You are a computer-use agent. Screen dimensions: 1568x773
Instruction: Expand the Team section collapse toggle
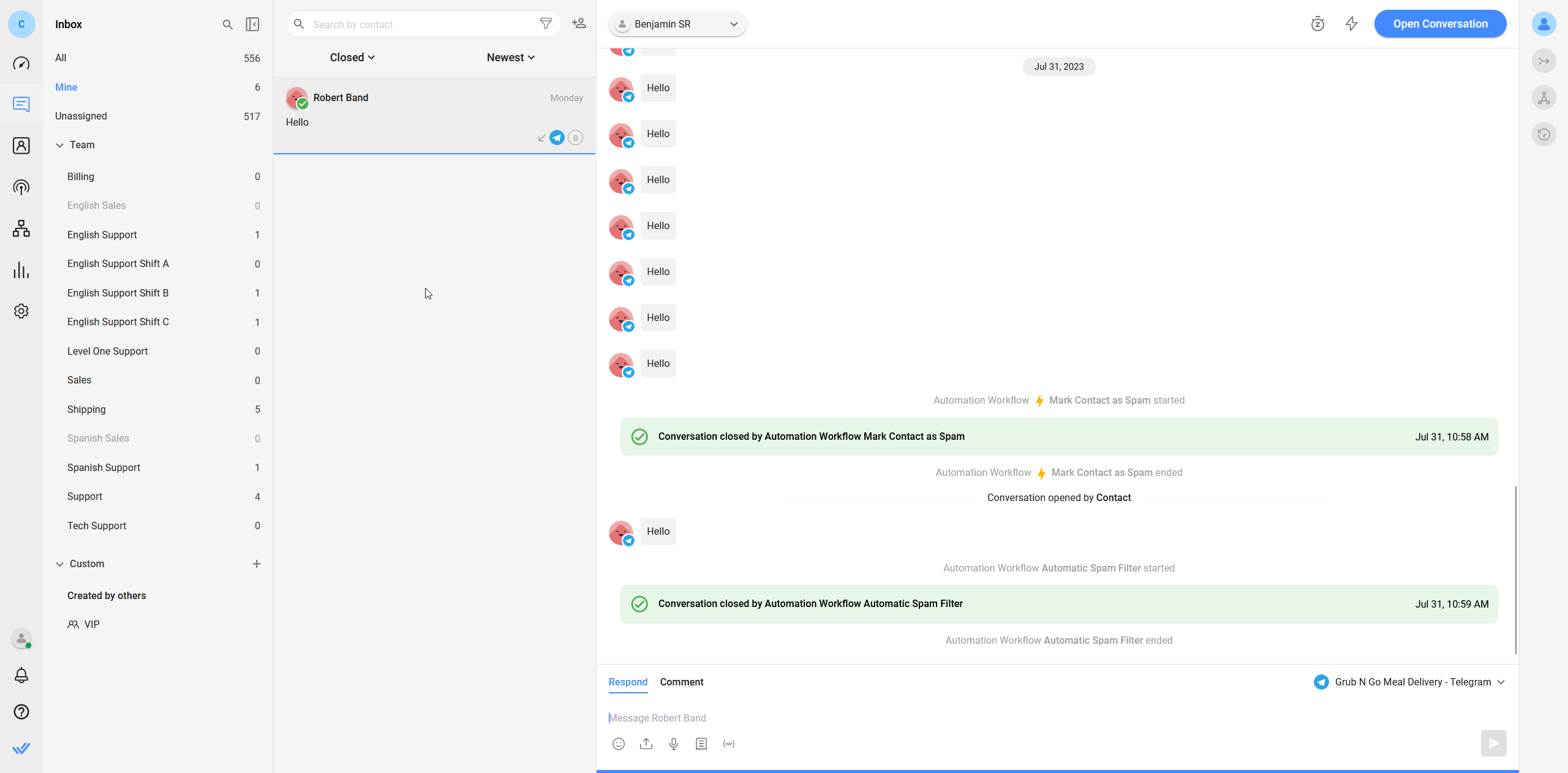(x=60, y=145)
